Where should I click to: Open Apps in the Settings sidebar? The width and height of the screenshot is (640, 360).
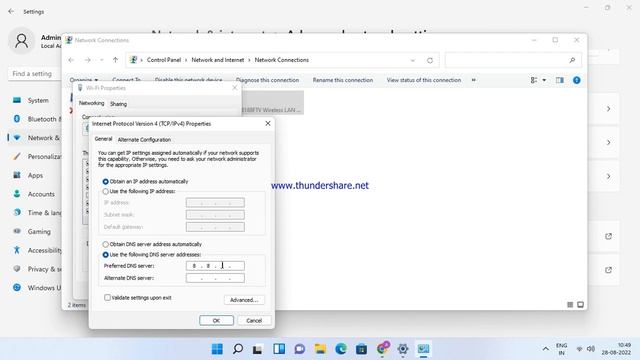coord(35,176)
